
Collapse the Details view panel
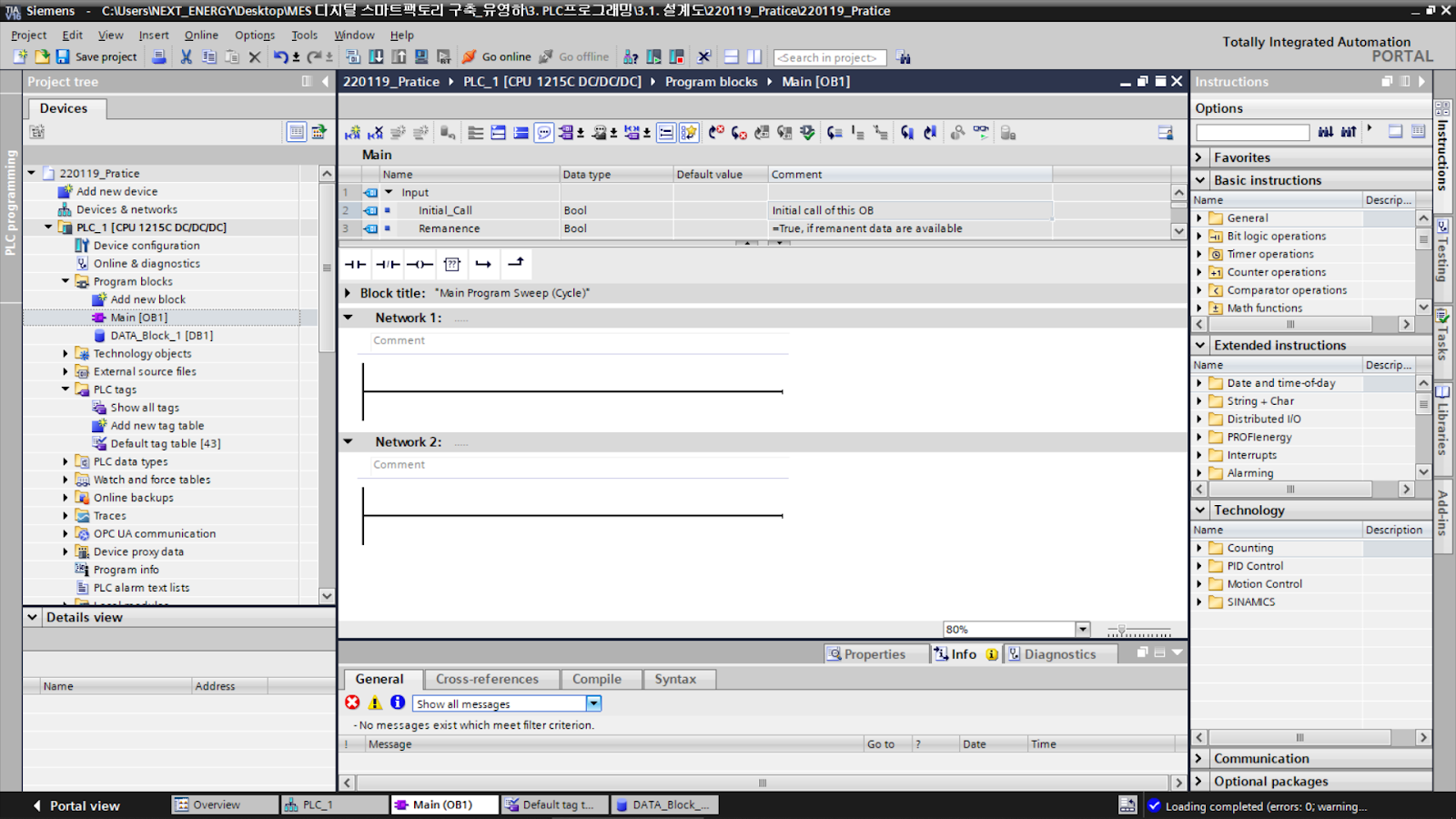33,617
